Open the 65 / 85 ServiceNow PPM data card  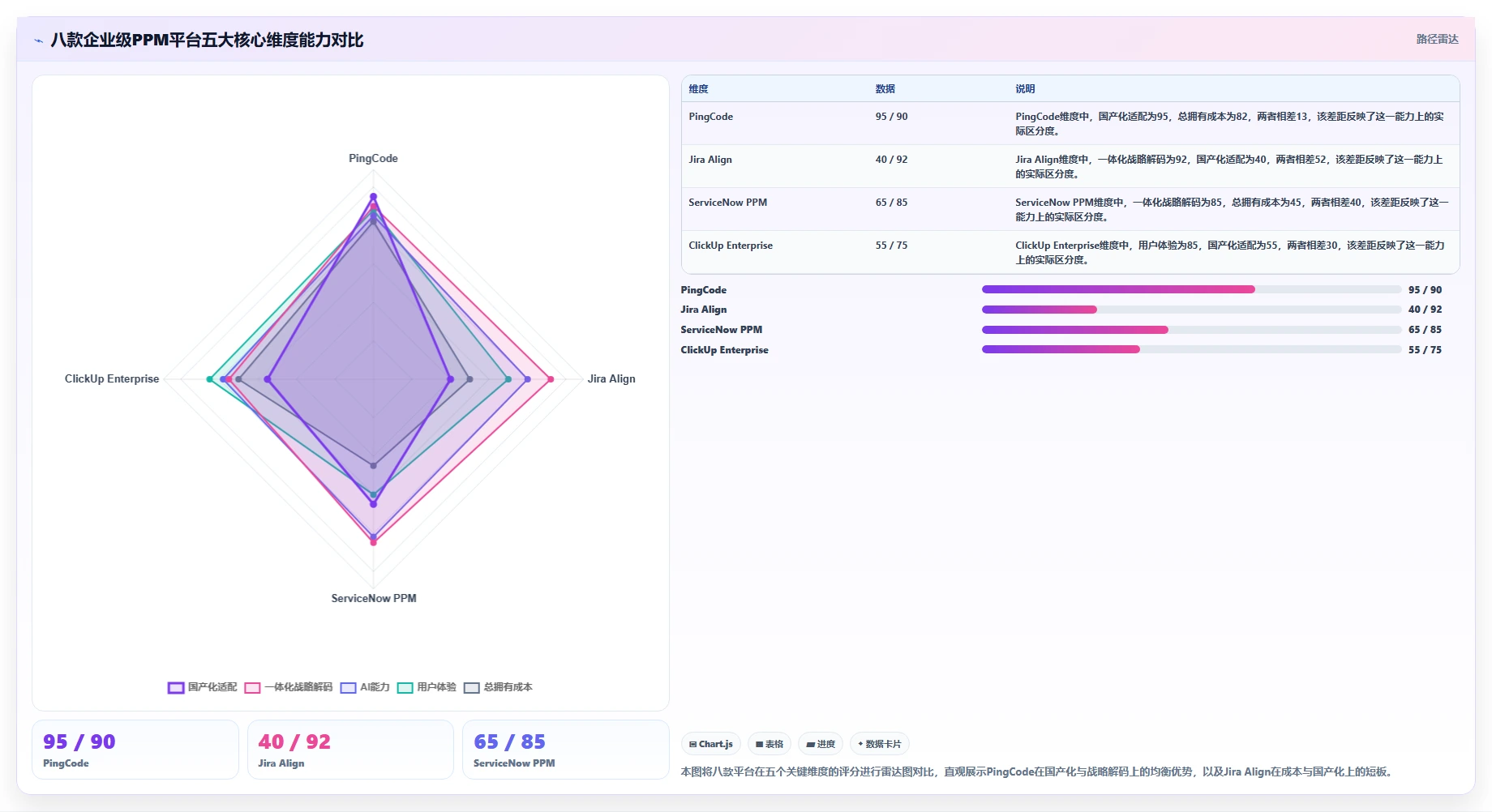[566, 750]
